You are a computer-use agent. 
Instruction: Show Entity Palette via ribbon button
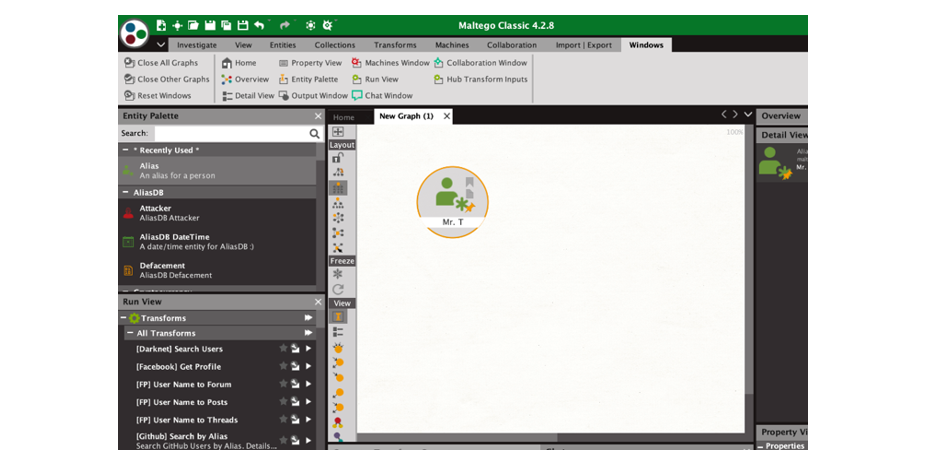(308, 80)
